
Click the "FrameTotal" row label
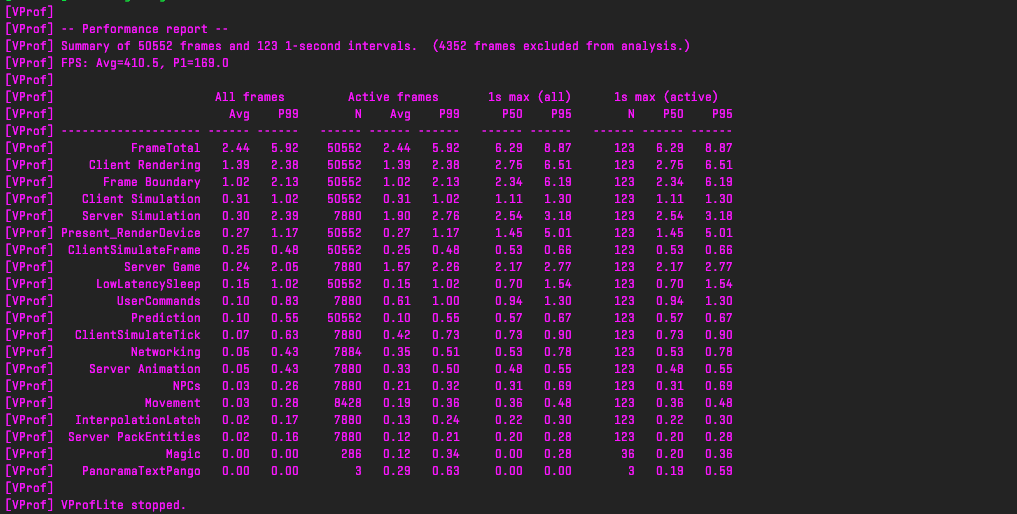(x=165, y=148)
